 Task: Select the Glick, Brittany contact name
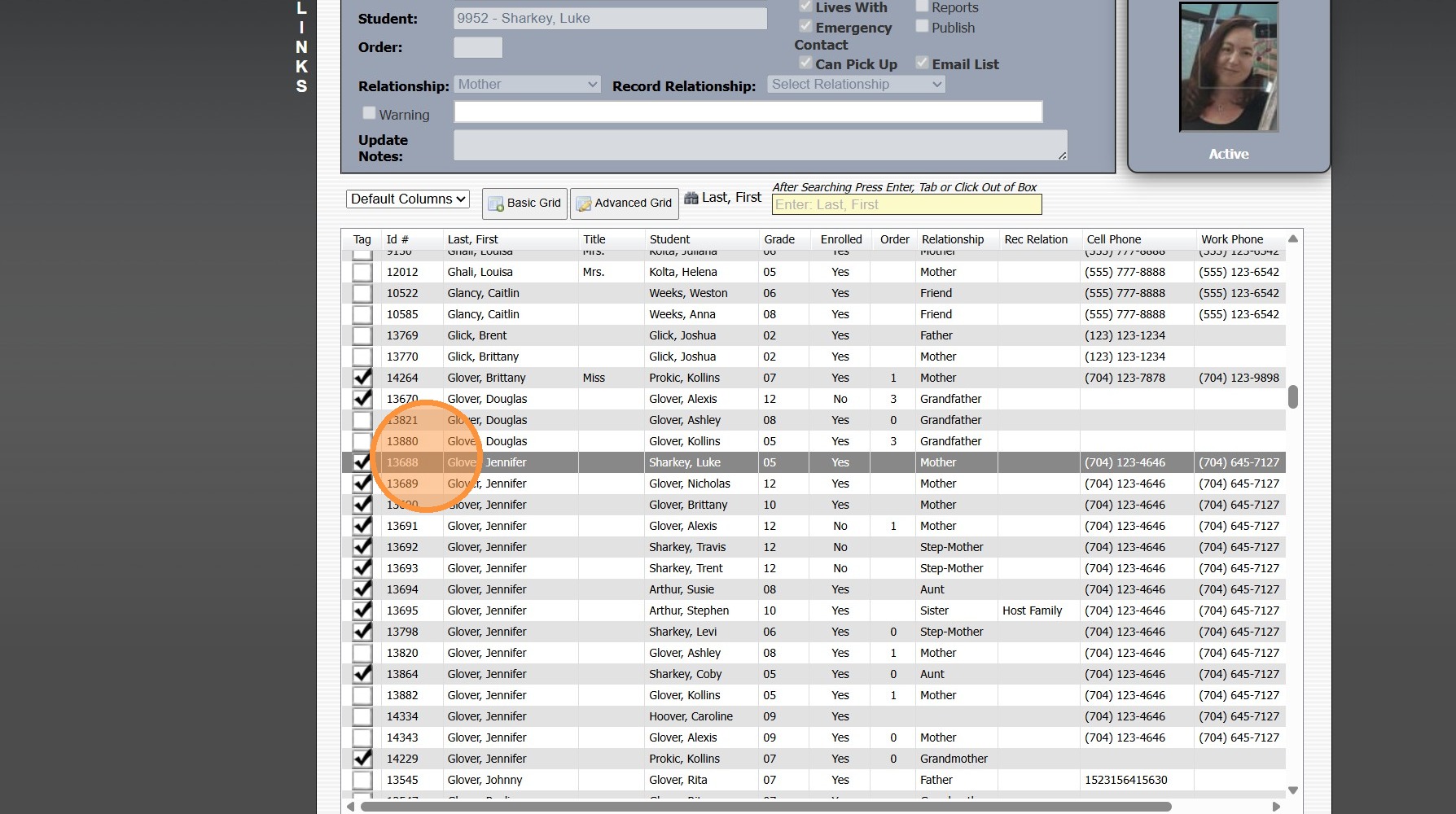[483, 357]
